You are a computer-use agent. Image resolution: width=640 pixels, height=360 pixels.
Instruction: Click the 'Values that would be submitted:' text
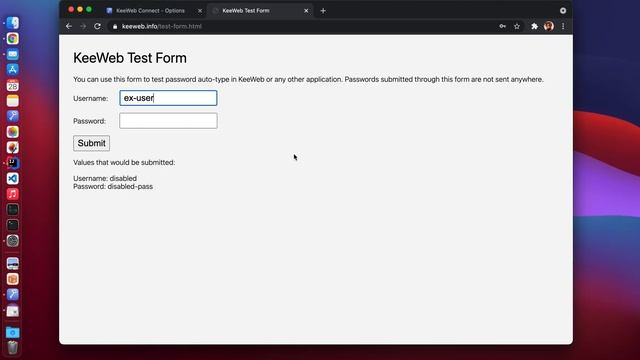[x=124, y=162]
